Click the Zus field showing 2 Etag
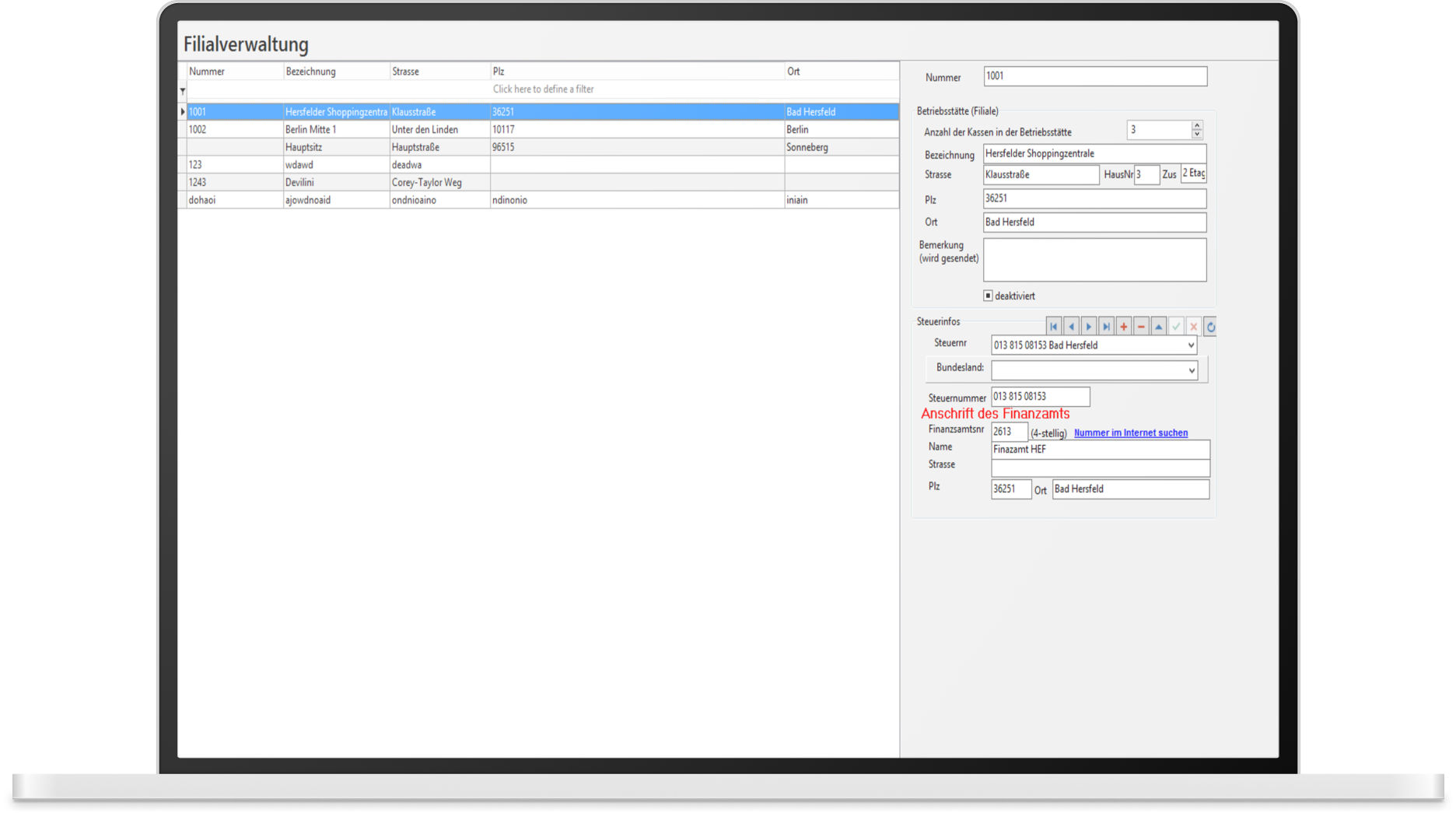Image resolution: width=1456 pixels, height=813 pixels. click(x=1193, y=174)
